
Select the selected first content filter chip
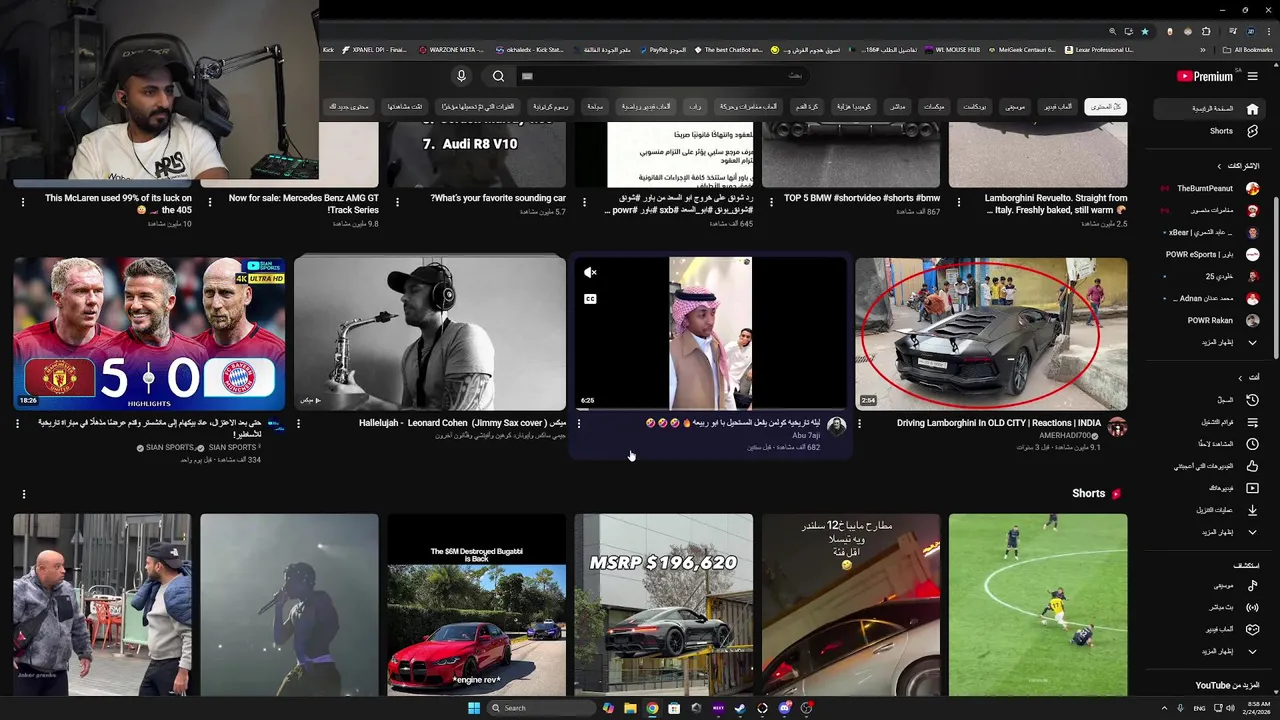1106,106
